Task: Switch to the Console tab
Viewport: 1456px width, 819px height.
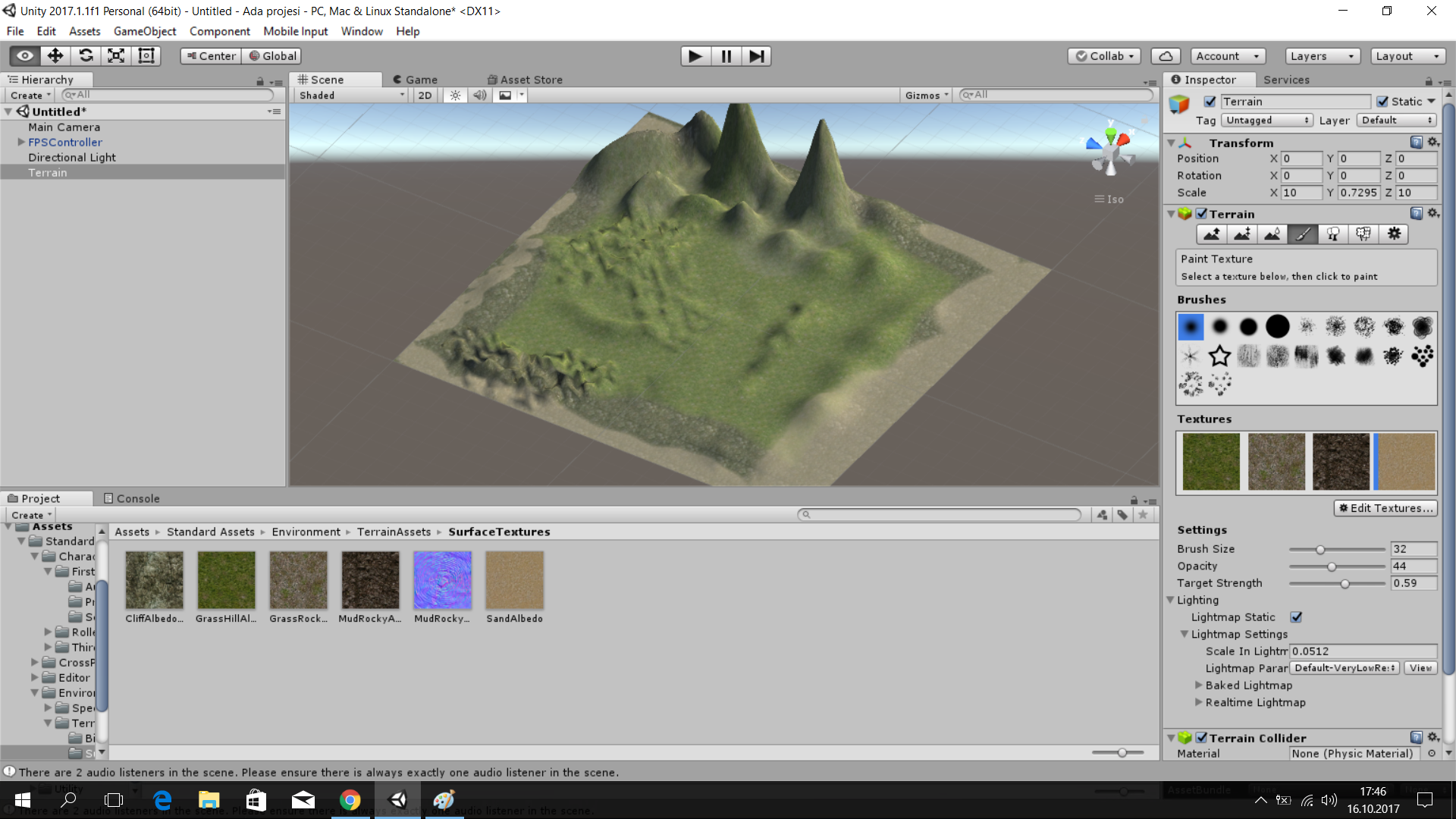Action: 131,498
